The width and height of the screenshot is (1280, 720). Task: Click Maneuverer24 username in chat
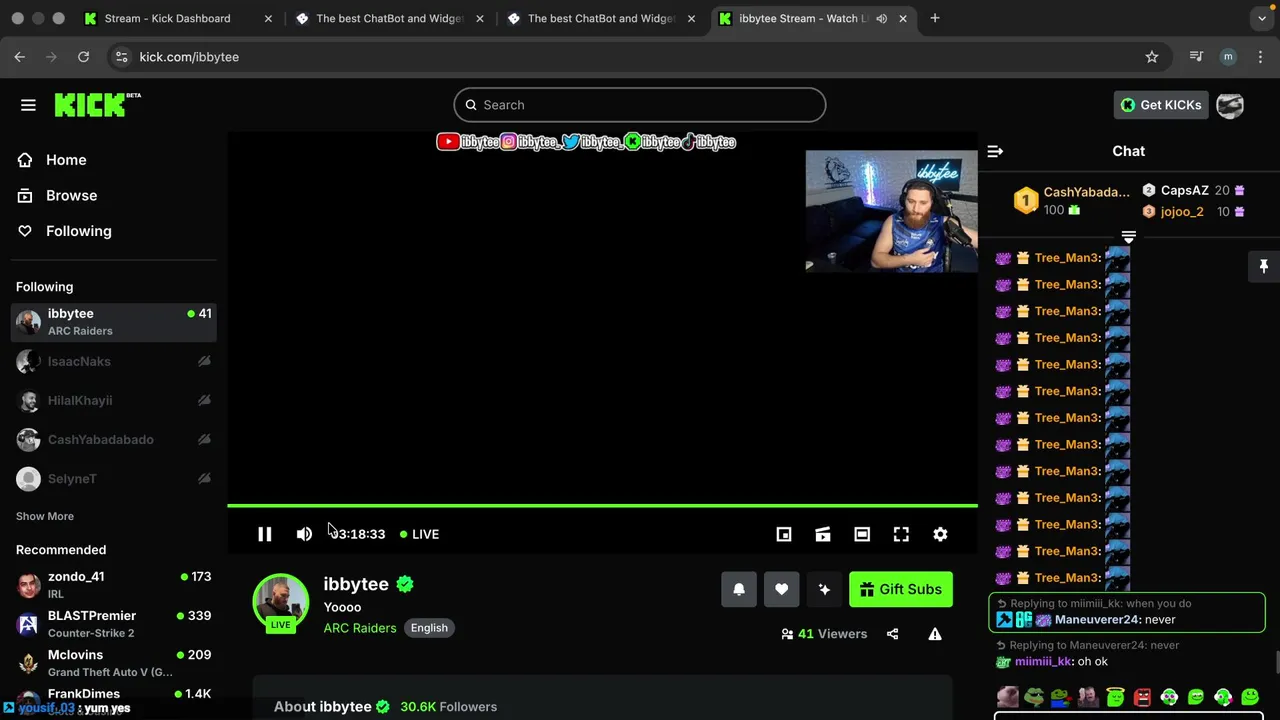coord(1098,620)
